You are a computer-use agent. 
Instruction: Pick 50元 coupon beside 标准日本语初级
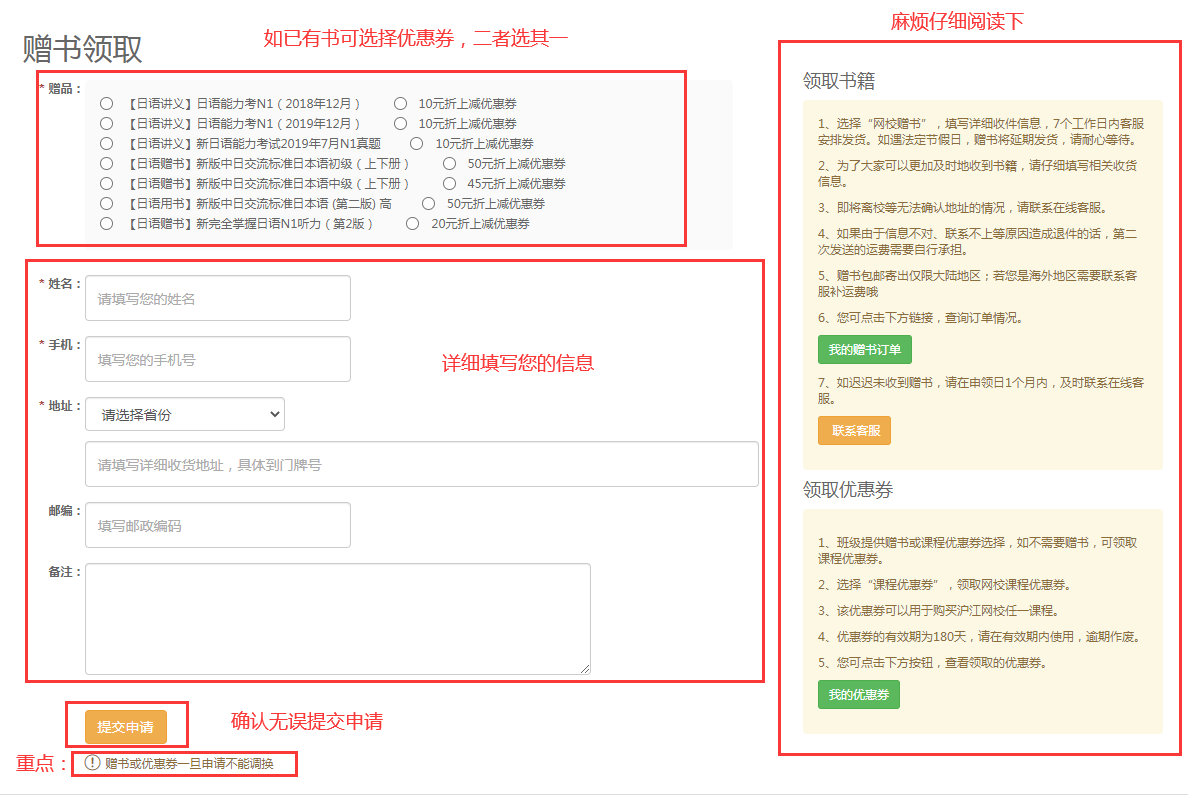click(449, 163)
